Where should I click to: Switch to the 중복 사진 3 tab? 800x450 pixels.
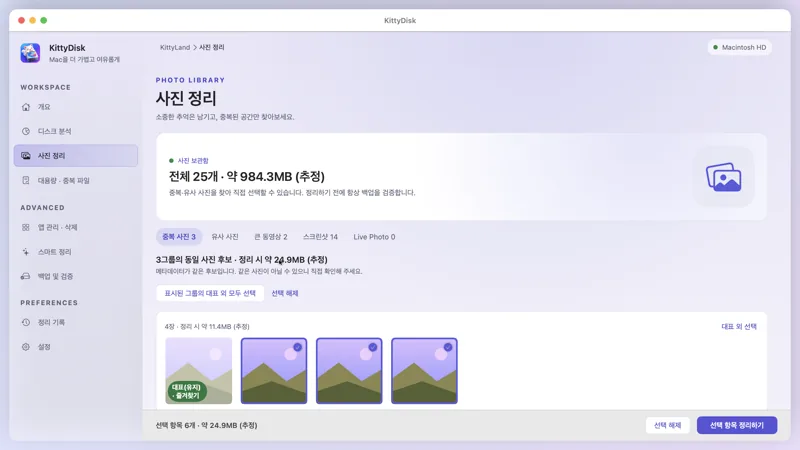coord(179,237)
